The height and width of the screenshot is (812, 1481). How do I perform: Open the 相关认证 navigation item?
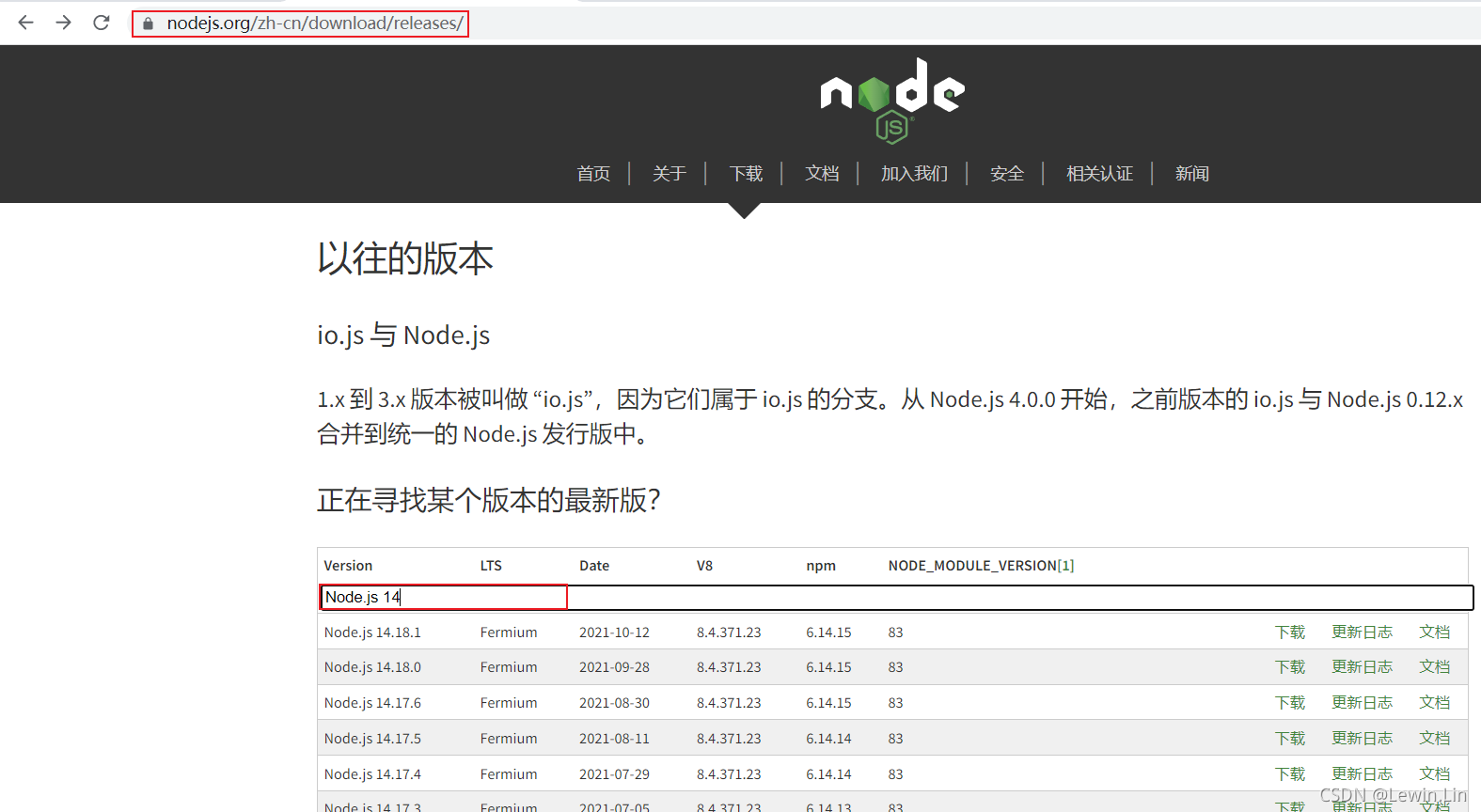[x=1099, y=174]
